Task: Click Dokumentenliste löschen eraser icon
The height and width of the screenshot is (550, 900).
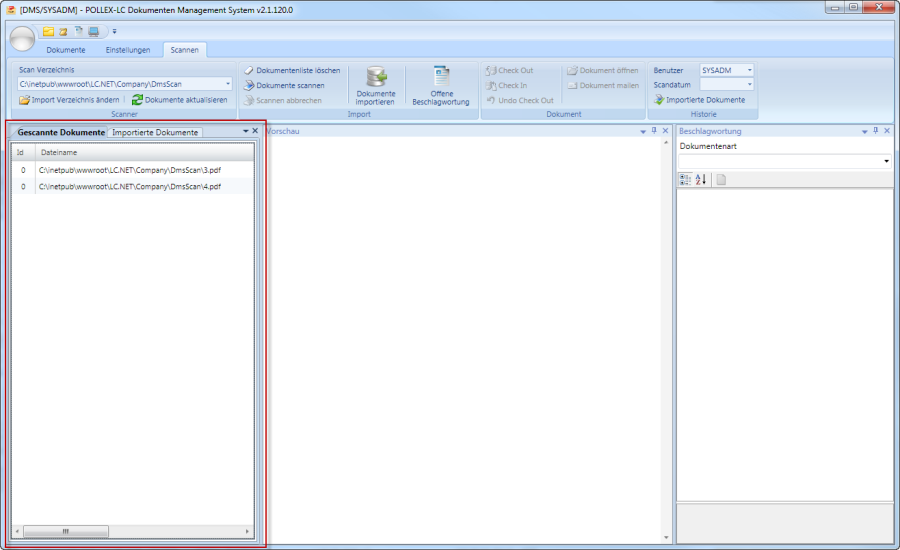Action: tap(249, 71)
